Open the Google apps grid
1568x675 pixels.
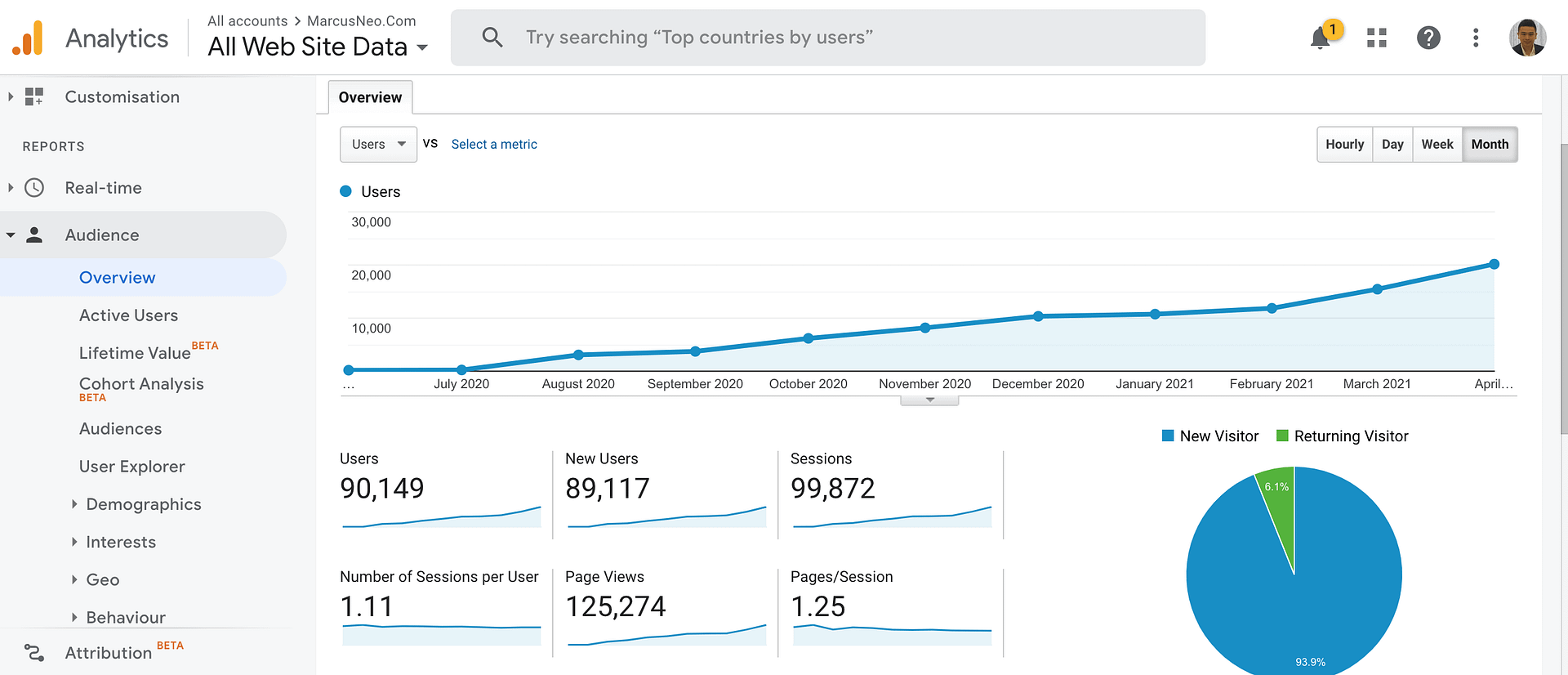[1377, 38]
